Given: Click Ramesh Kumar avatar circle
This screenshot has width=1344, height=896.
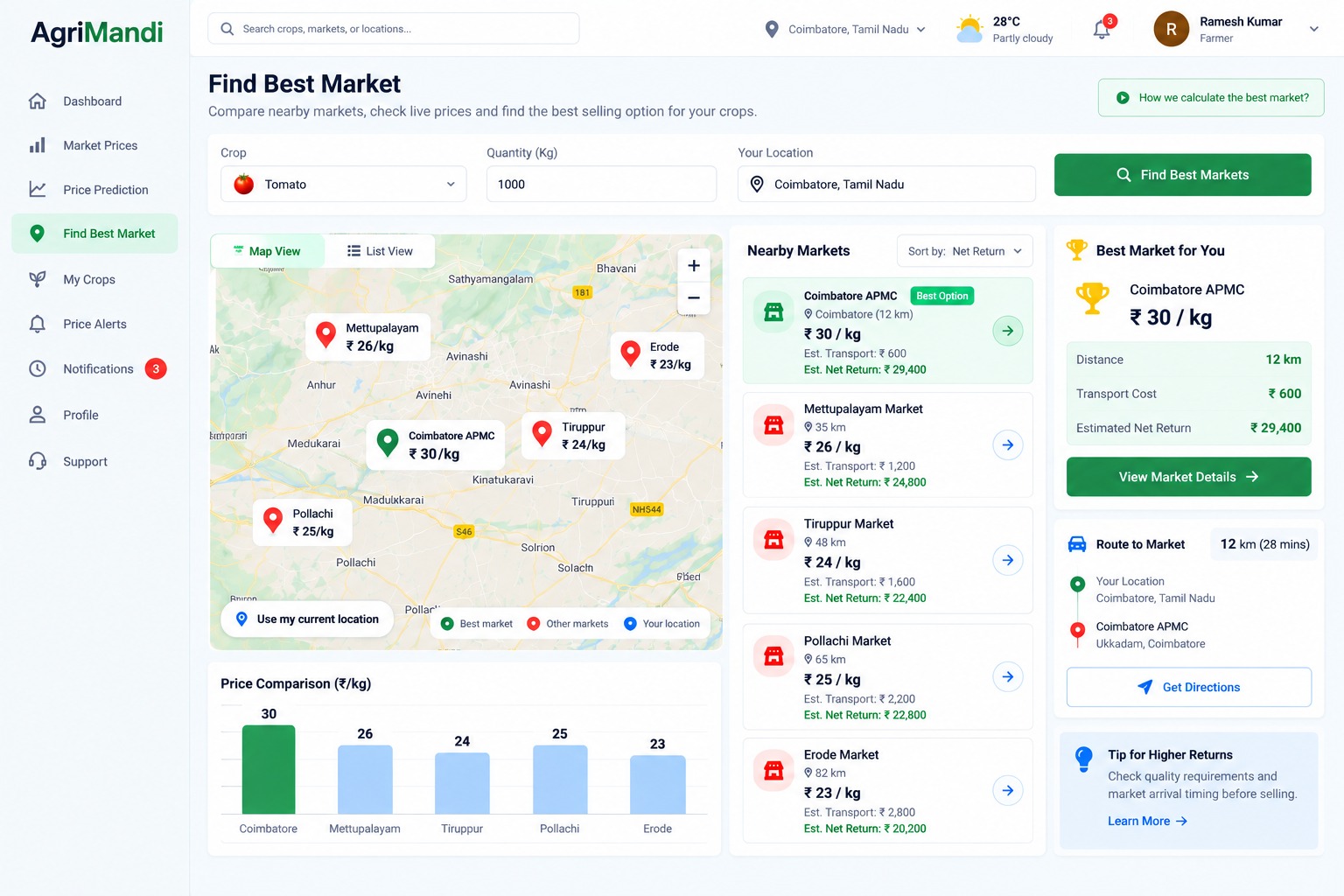Looking at the screenshot, I should click(x=1172, y=29).
